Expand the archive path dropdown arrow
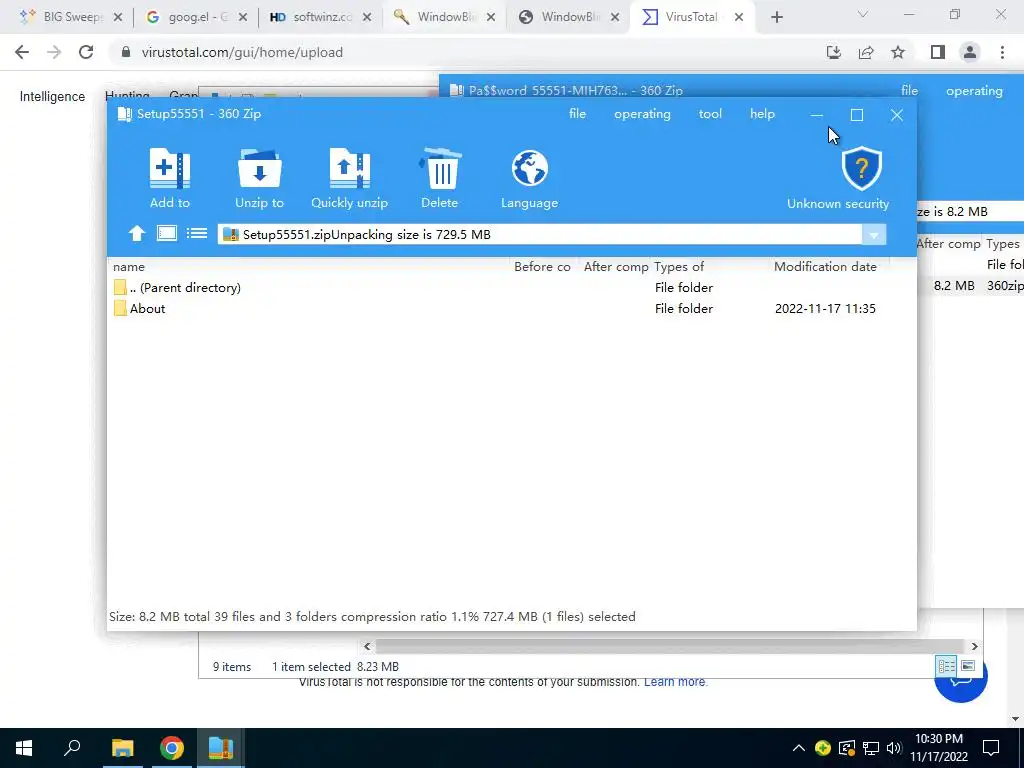Image resolution: width=1024 pixels, height=768 pixels. [874, 235]
